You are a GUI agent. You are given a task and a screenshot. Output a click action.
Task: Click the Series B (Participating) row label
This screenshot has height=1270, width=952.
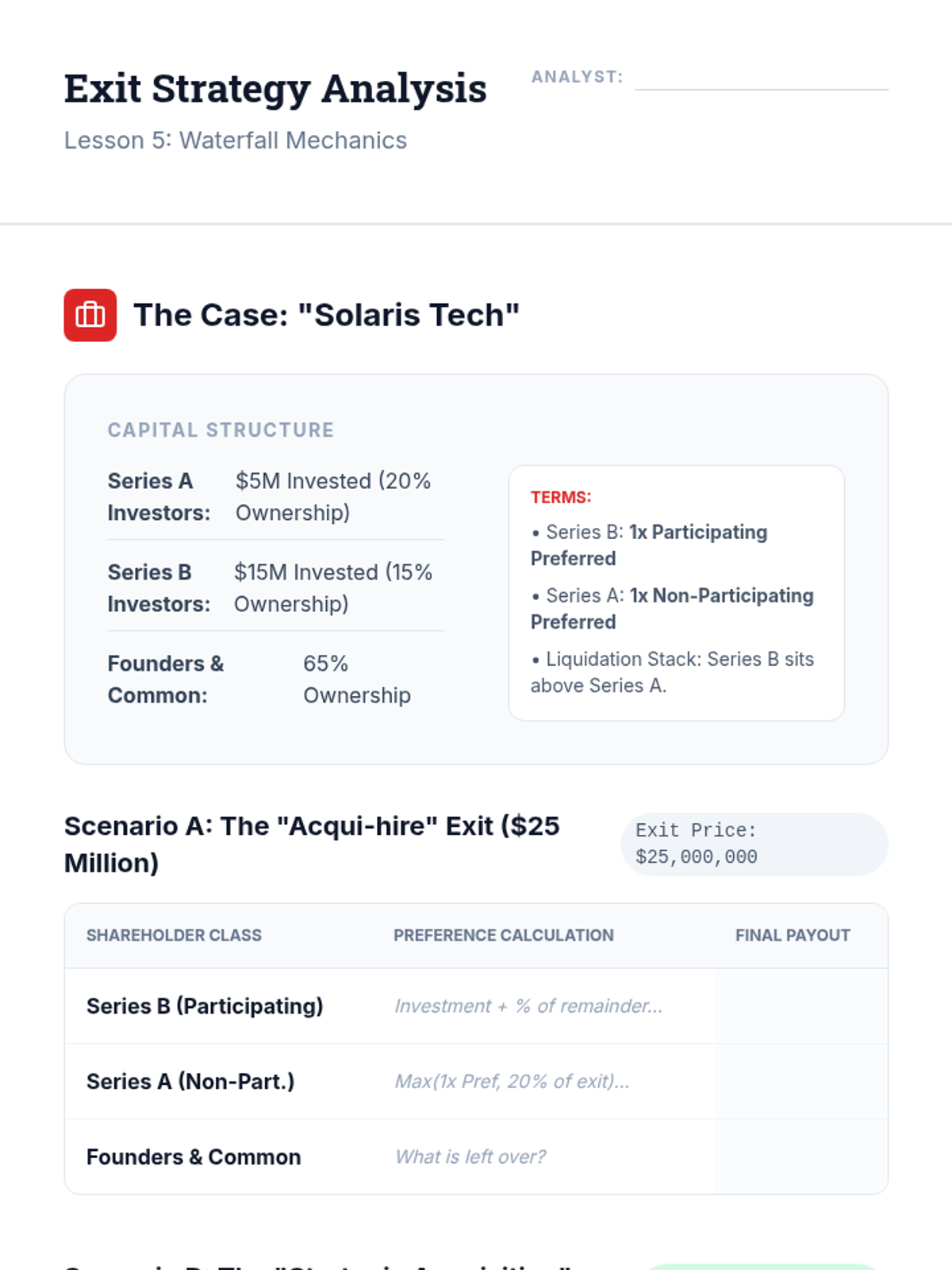pyautogui.click(x=205, y=1006)
